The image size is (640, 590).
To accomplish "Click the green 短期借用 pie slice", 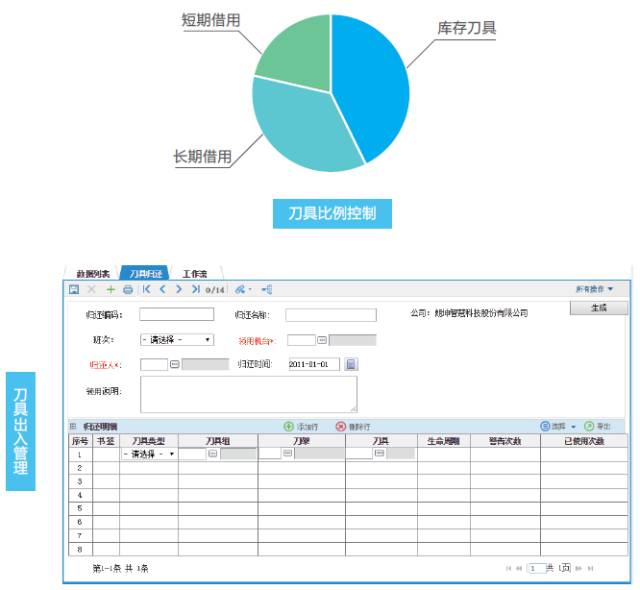I will tap(300, 53).
